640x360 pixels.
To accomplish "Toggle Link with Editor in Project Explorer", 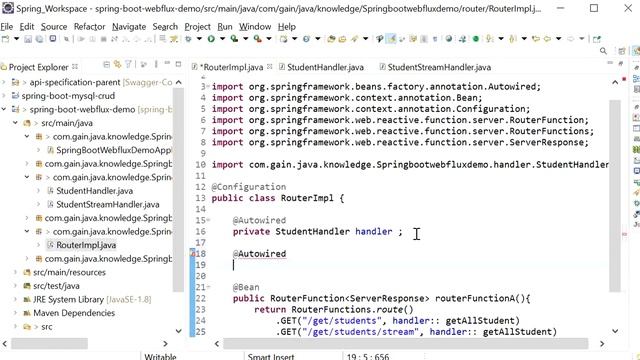I will 118,64.
